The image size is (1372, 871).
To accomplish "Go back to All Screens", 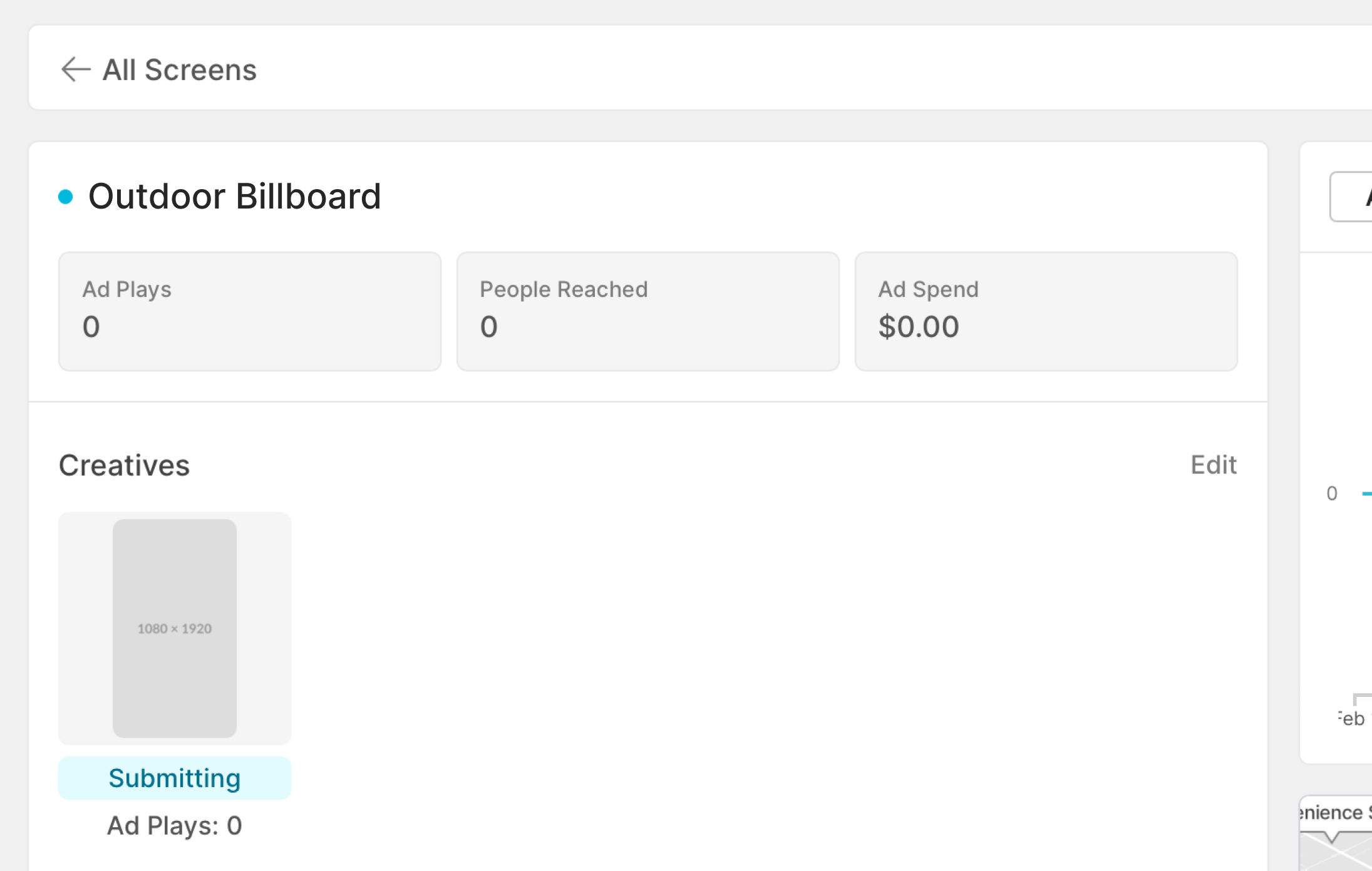I will click(x=180, y=70).
